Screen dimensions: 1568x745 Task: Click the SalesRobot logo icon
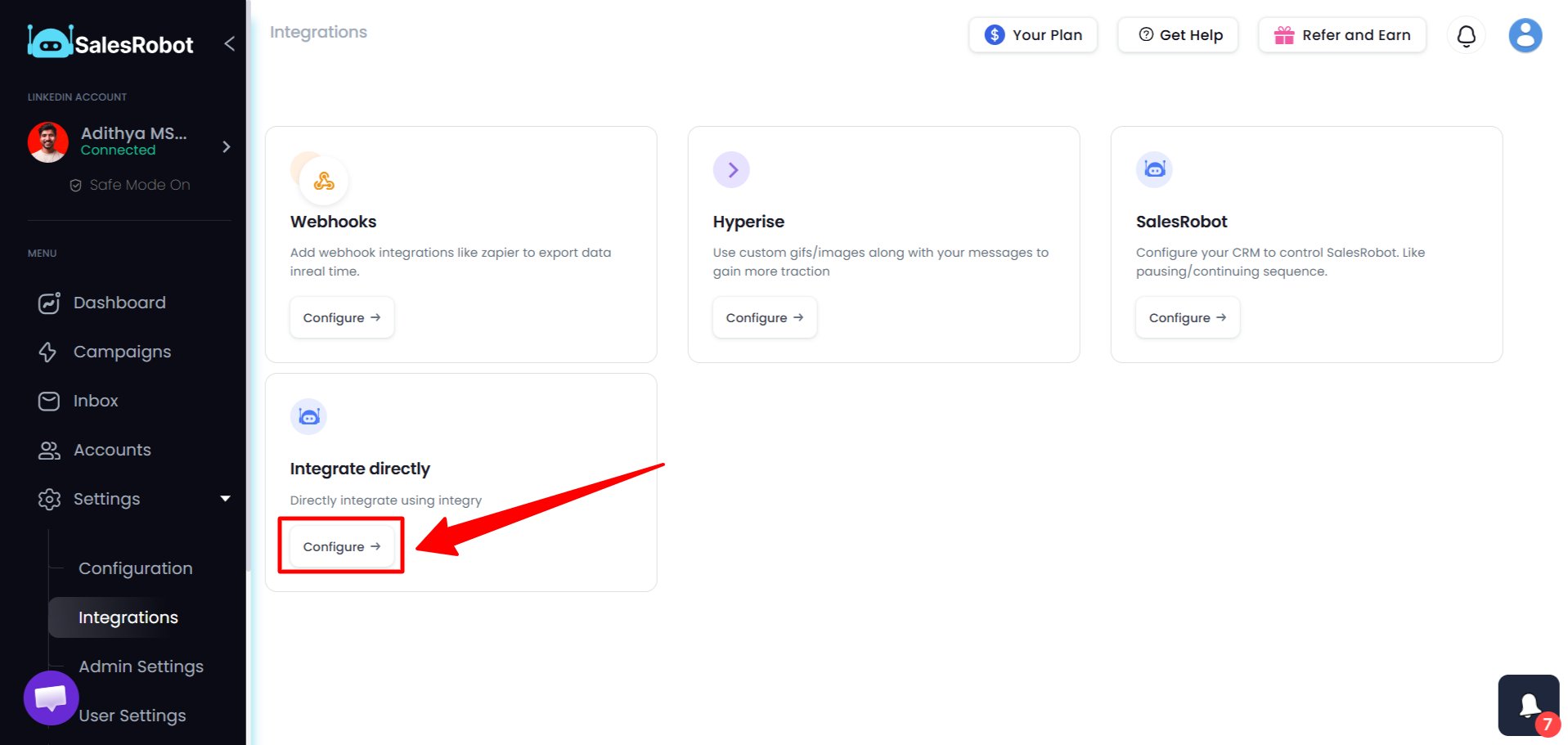click(x=50, y=43)
